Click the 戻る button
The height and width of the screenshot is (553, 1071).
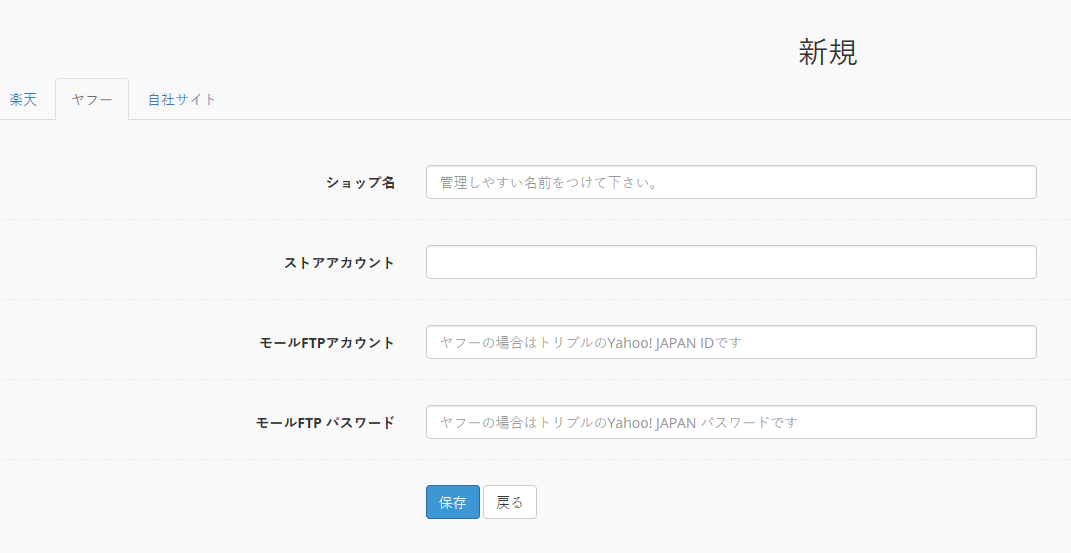click(510, 502)
